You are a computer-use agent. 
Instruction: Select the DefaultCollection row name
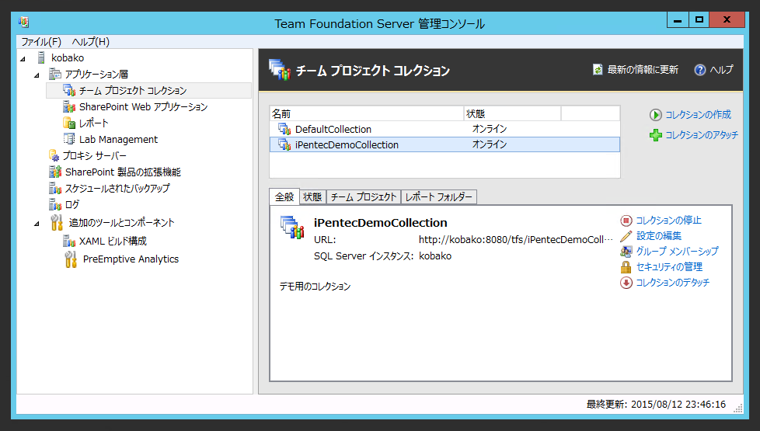(333, 129)
